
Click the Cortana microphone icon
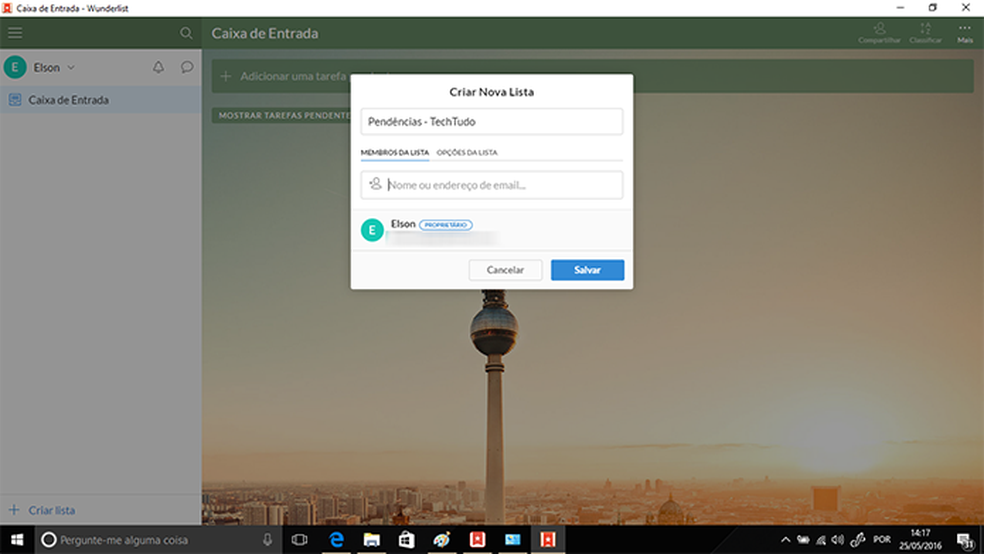point(267,540)
